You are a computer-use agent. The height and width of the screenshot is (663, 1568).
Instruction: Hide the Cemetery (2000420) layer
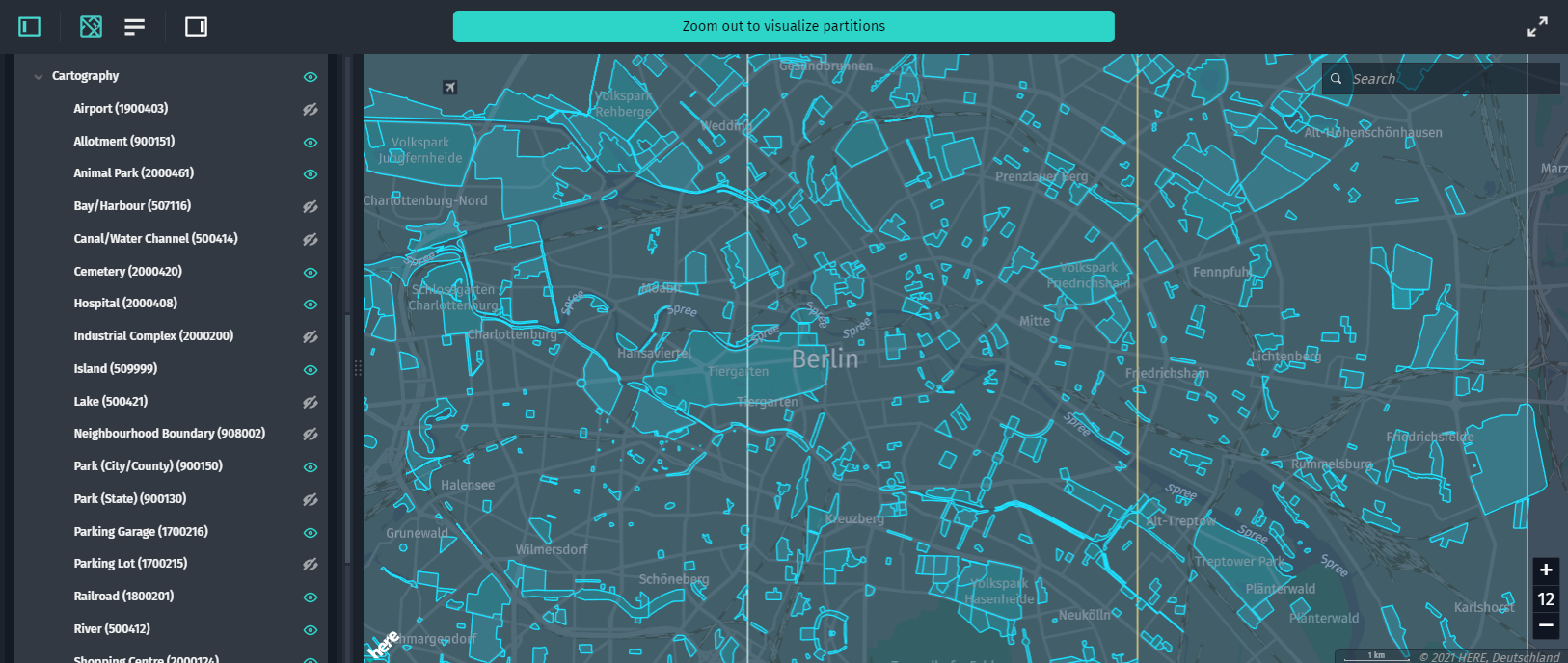tap(311, 272)
